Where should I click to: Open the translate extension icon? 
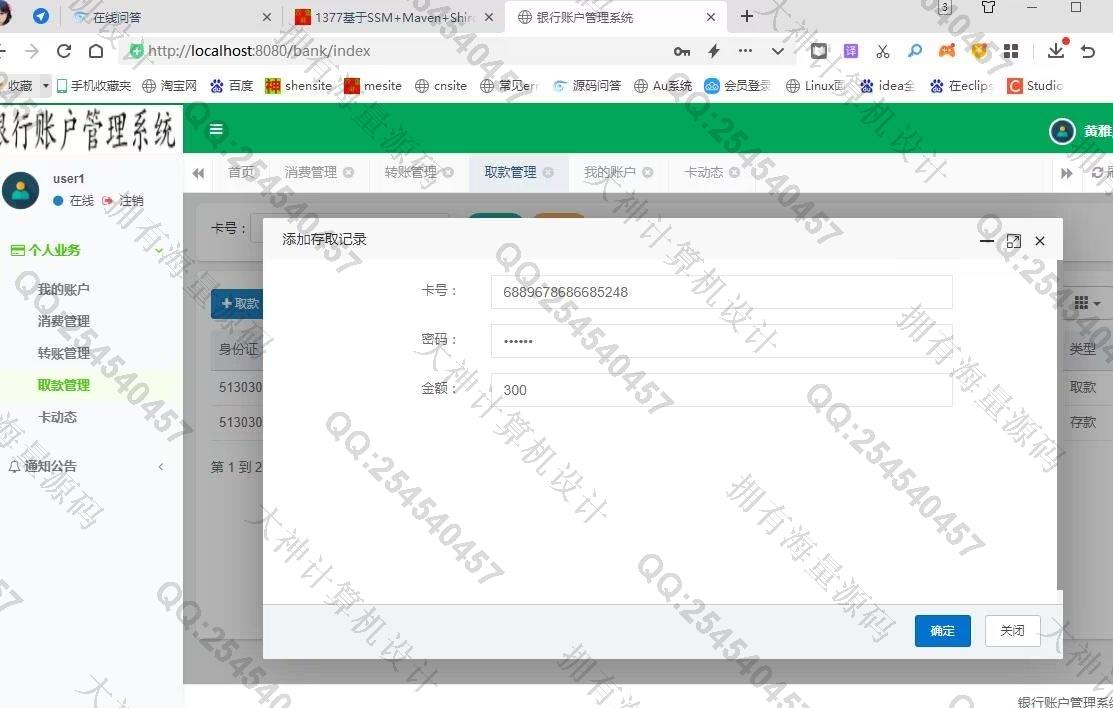[850, 50]
